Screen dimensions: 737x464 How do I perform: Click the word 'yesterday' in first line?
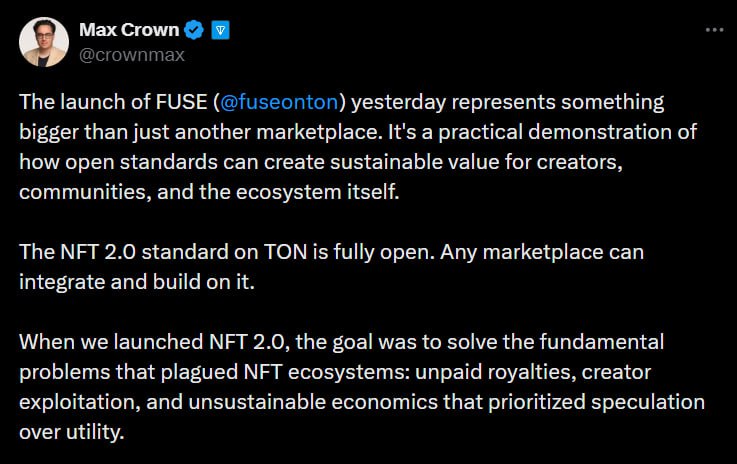coord(399,103)
